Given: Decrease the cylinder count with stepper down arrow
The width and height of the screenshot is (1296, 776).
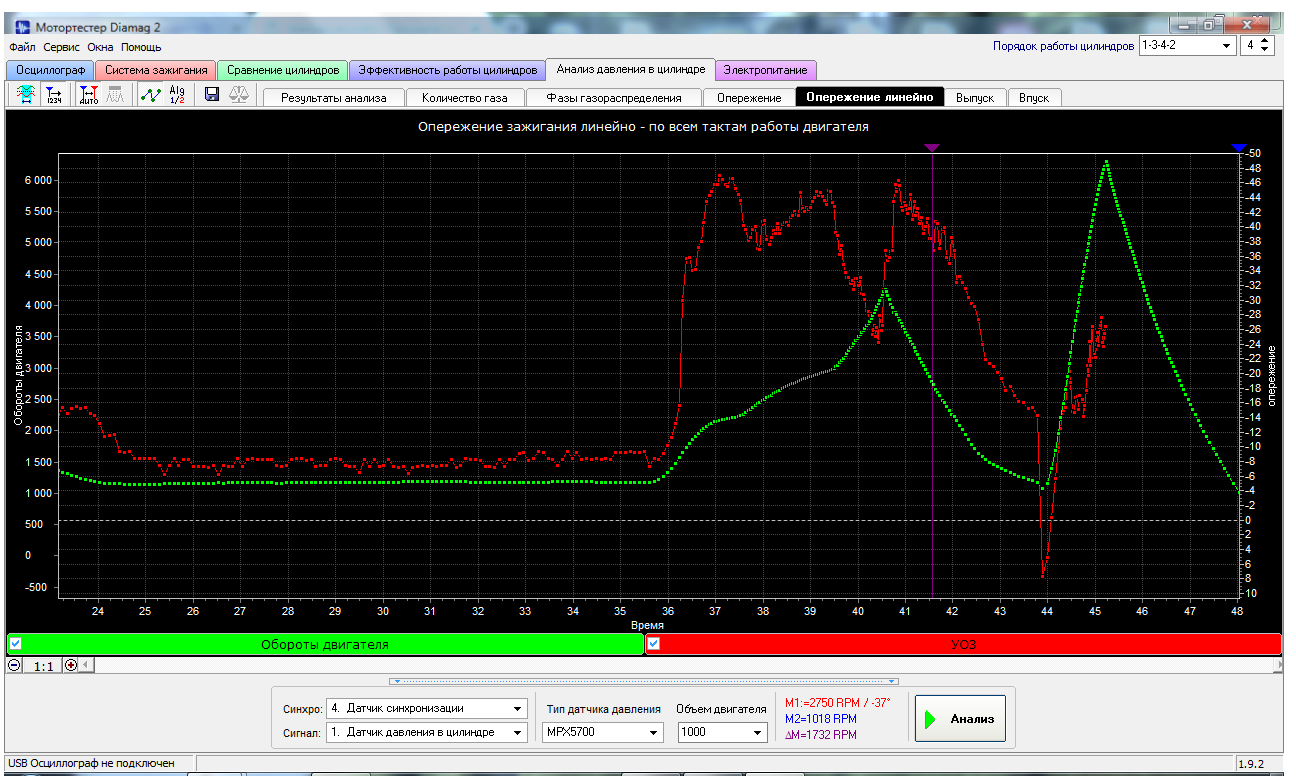Looking at the screenshot, I should coord(1265,50).
